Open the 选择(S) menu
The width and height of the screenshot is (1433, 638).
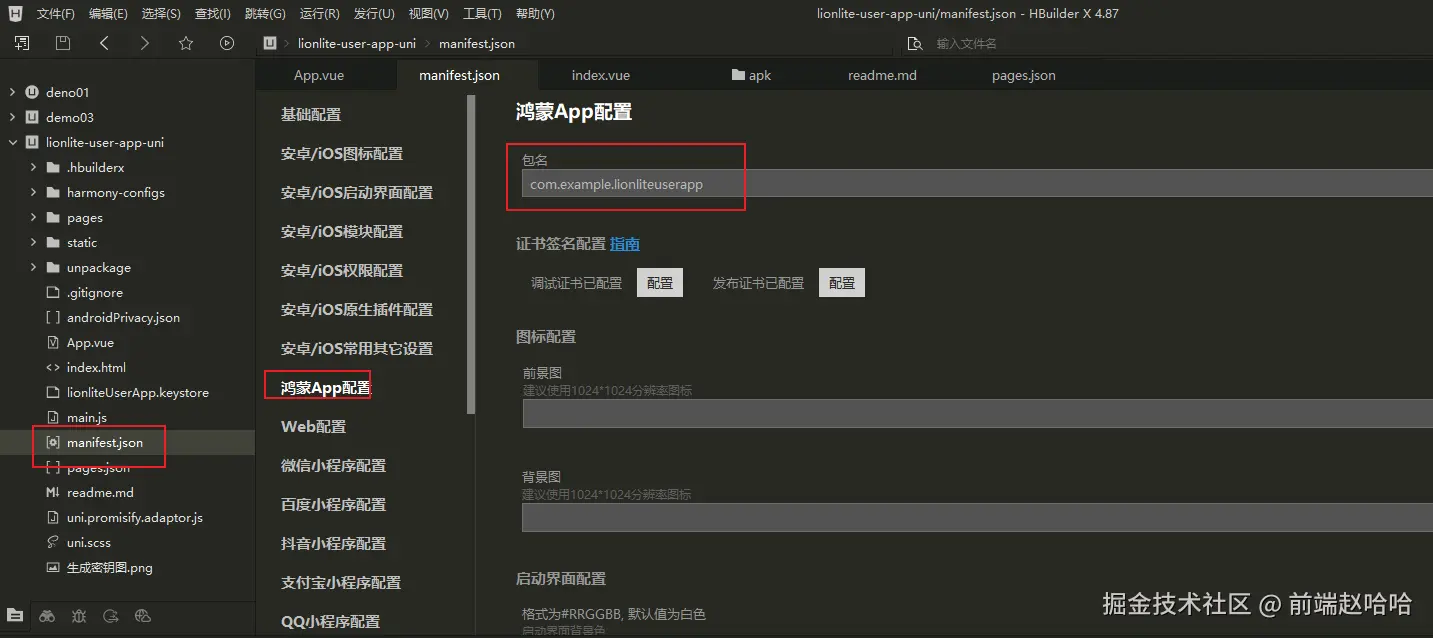coord(161,14)
